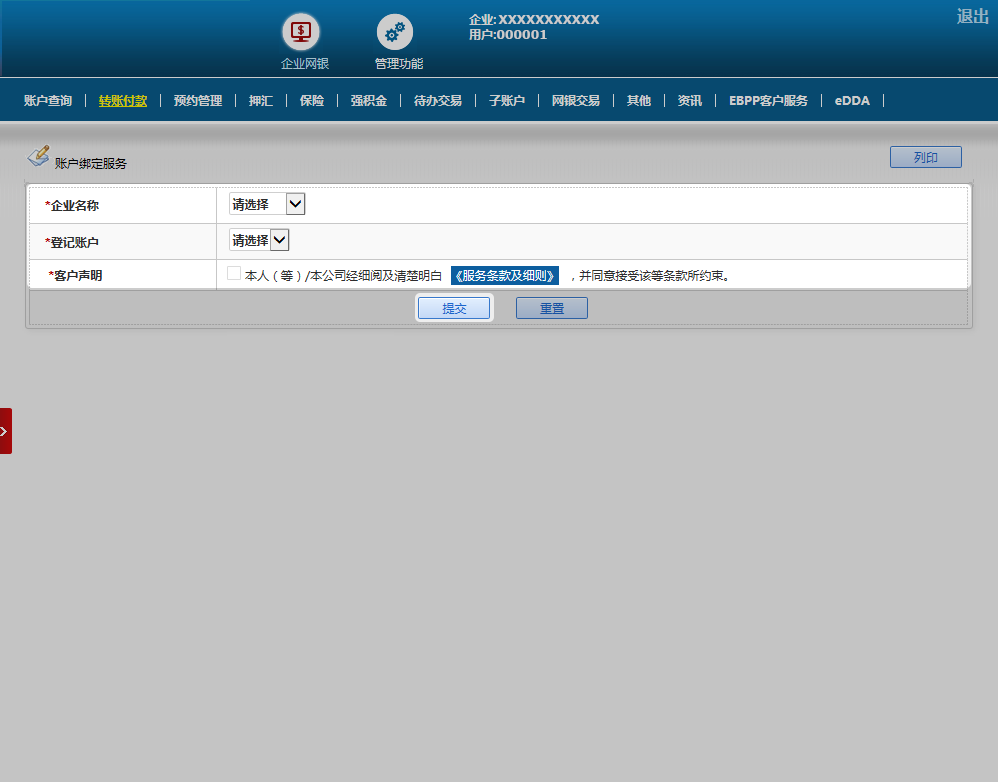Open the 登记账户 dropdown
Screen dimensions: 998x782
(259, 240)
